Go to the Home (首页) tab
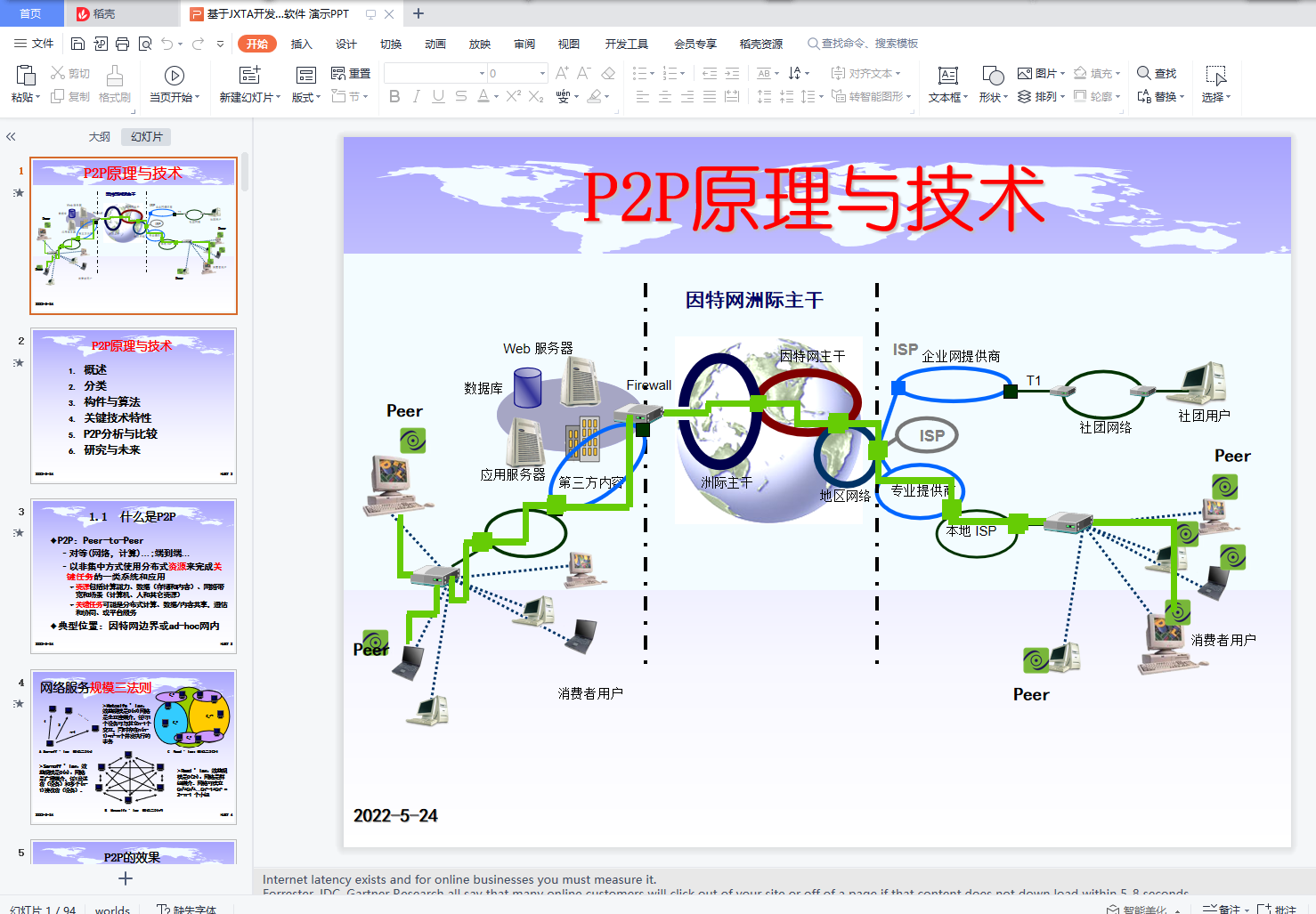Image resolution: width=1316 pixels, height=914 pixels. [x=30, y=13]
